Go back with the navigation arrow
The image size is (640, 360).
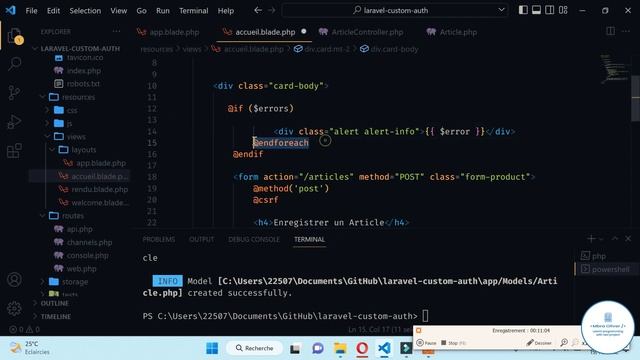tap(258, 10)
